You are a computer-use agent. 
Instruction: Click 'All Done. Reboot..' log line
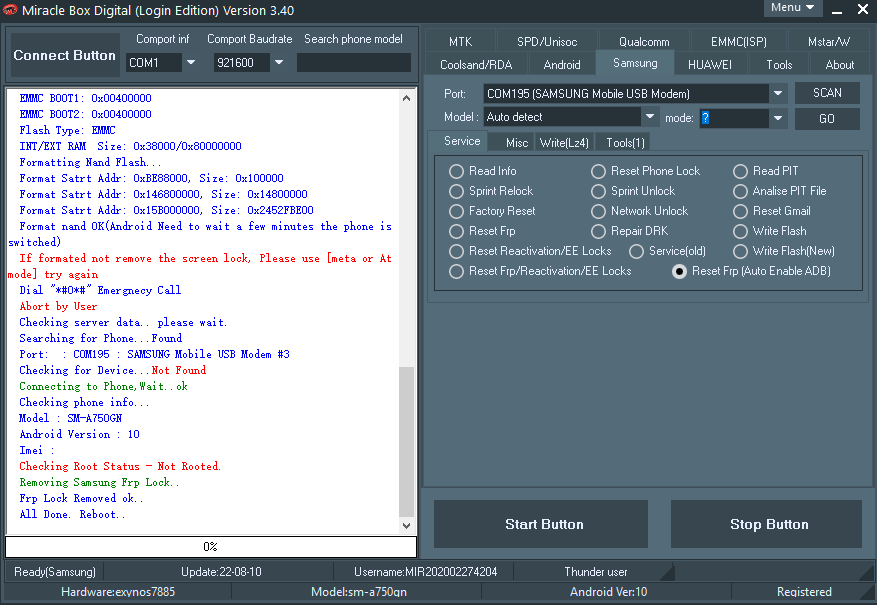pyautogui.click(x=72, y=514)
